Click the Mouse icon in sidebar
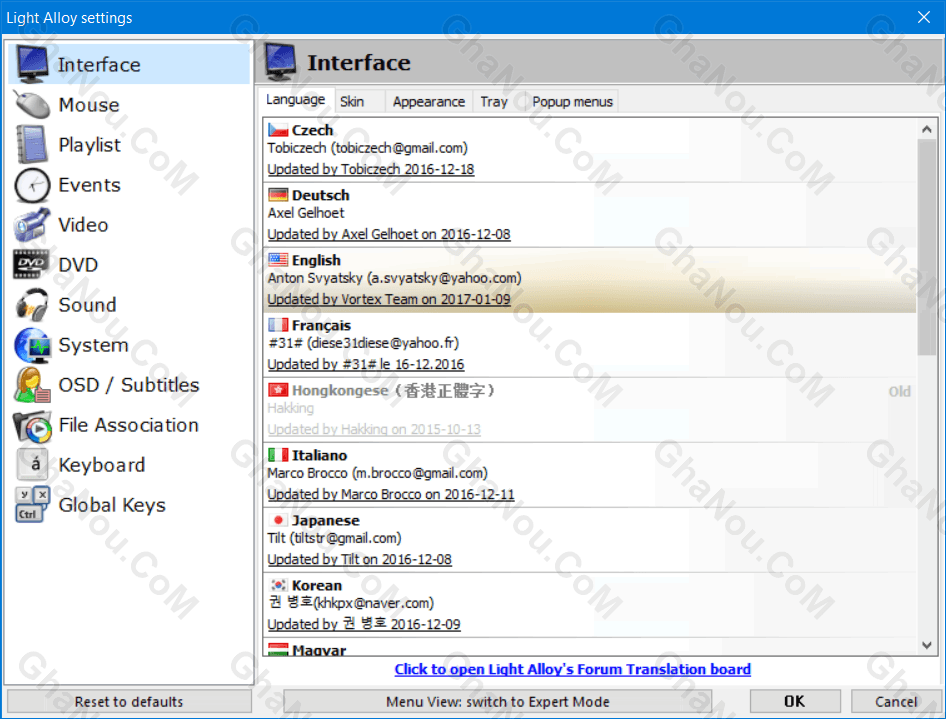 click(32, 104)
